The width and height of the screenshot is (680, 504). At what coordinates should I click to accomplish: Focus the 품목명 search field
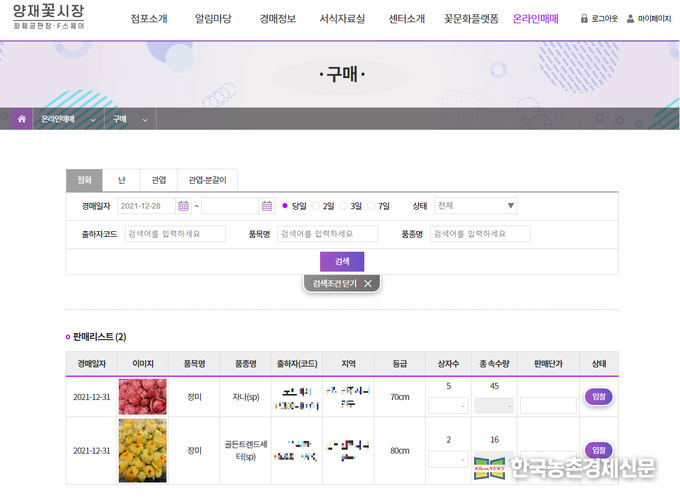(x=327, y=234)
